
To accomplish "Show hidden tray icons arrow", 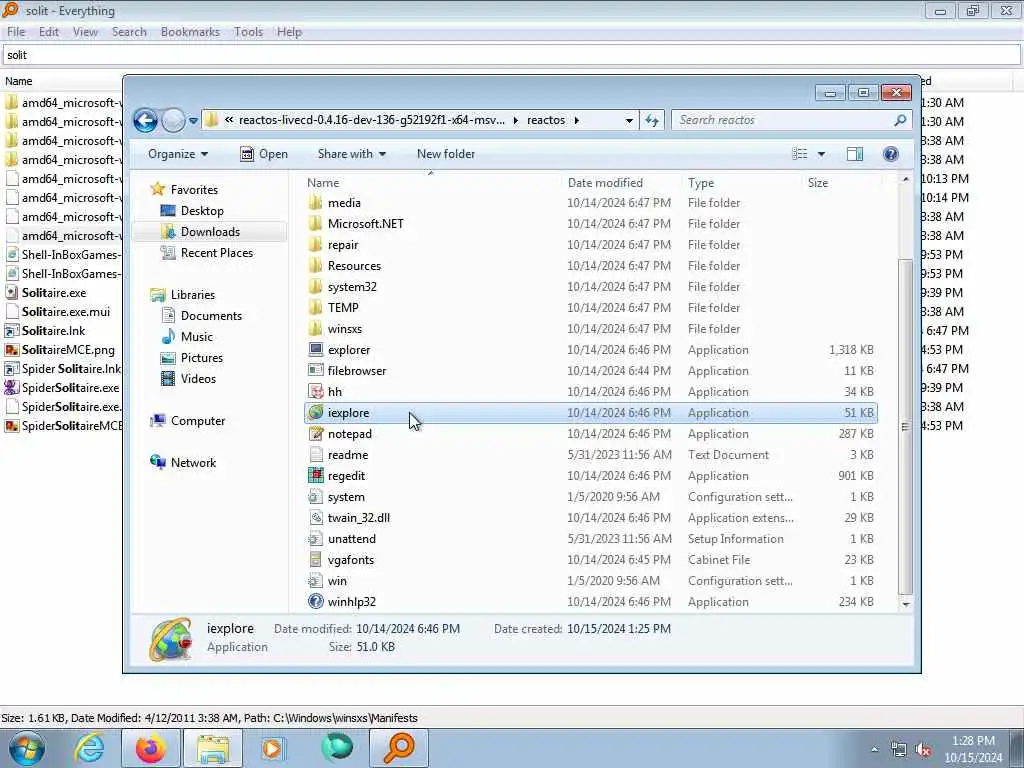I will 874,749.
